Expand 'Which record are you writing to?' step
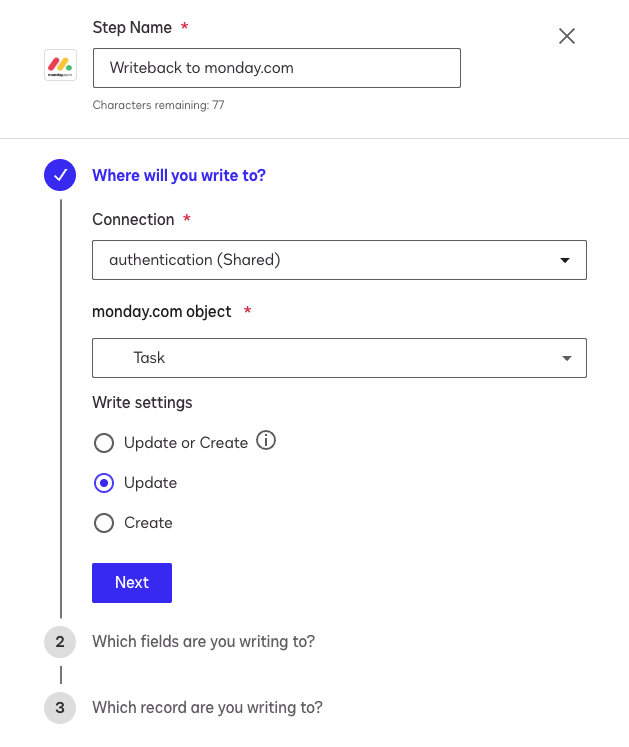 tap(207, 708)
